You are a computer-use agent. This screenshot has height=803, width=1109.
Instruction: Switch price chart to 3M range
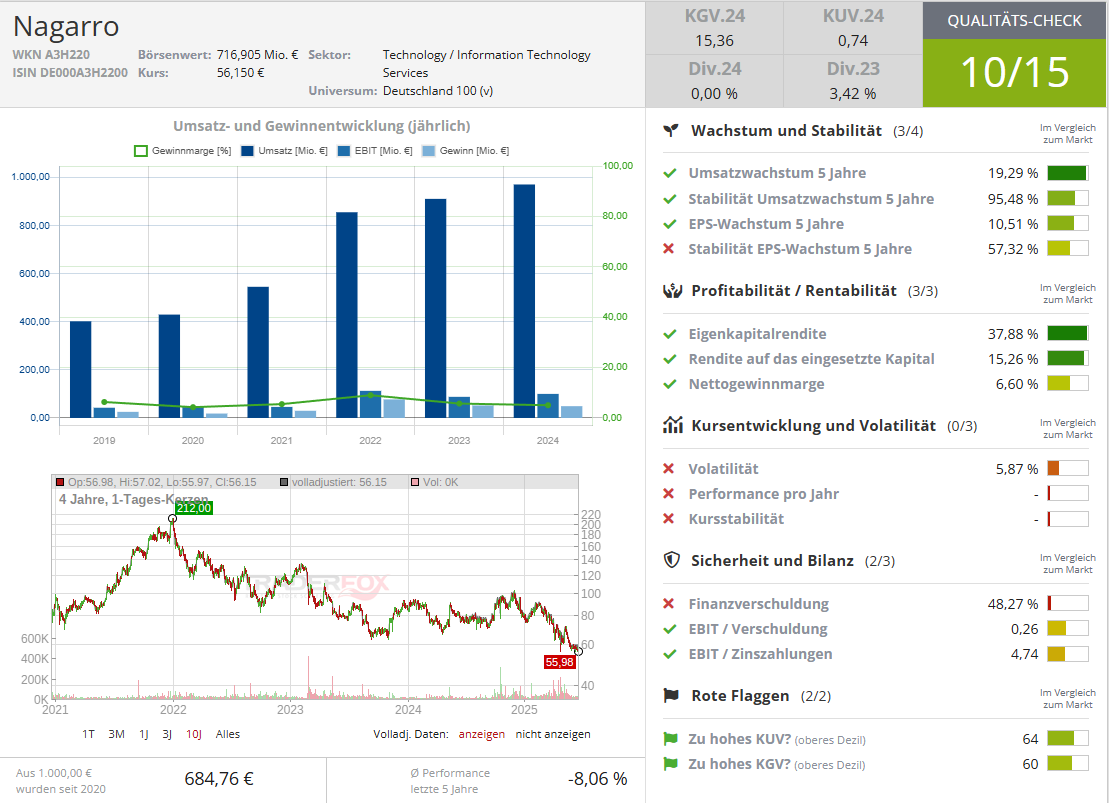pyautogui.click(x=117, y=734)
